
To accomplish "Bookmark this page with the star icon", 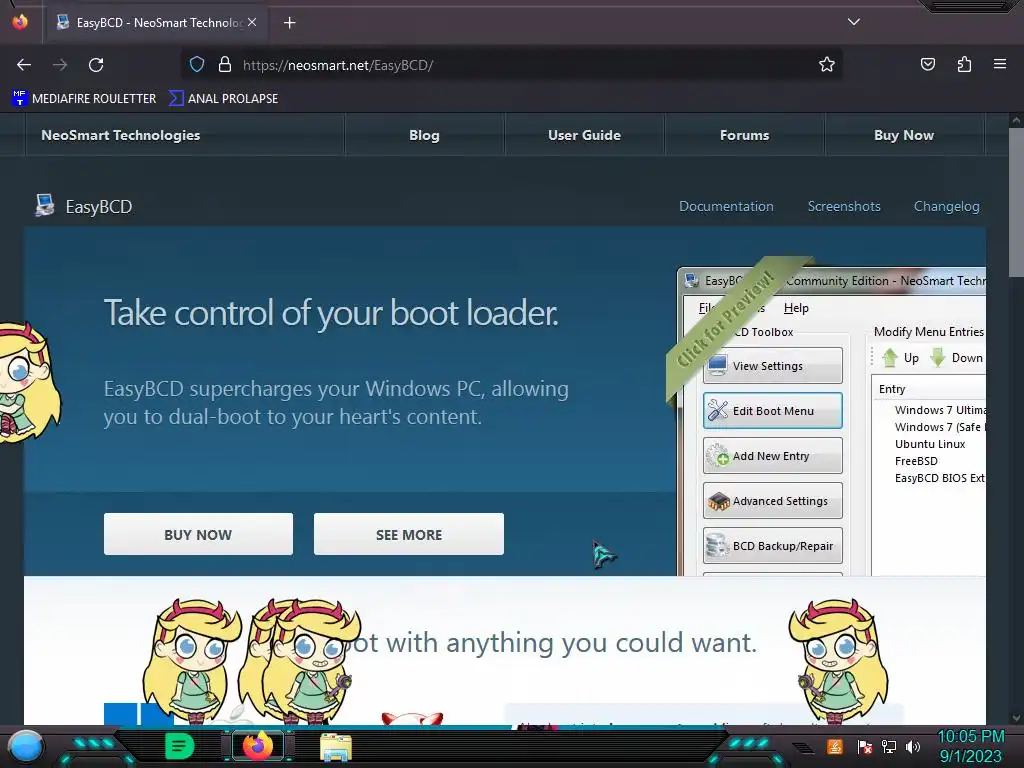I will pos(827,64).
